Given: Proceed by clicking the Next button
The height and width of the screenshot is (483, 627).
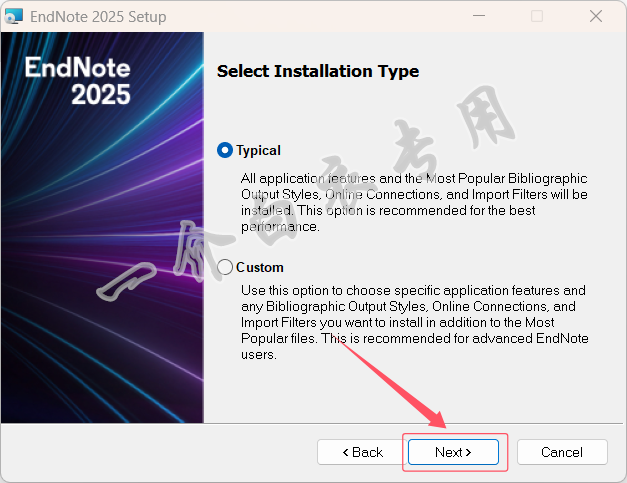Looking at the screenshot, I should (x=453, y=452).
